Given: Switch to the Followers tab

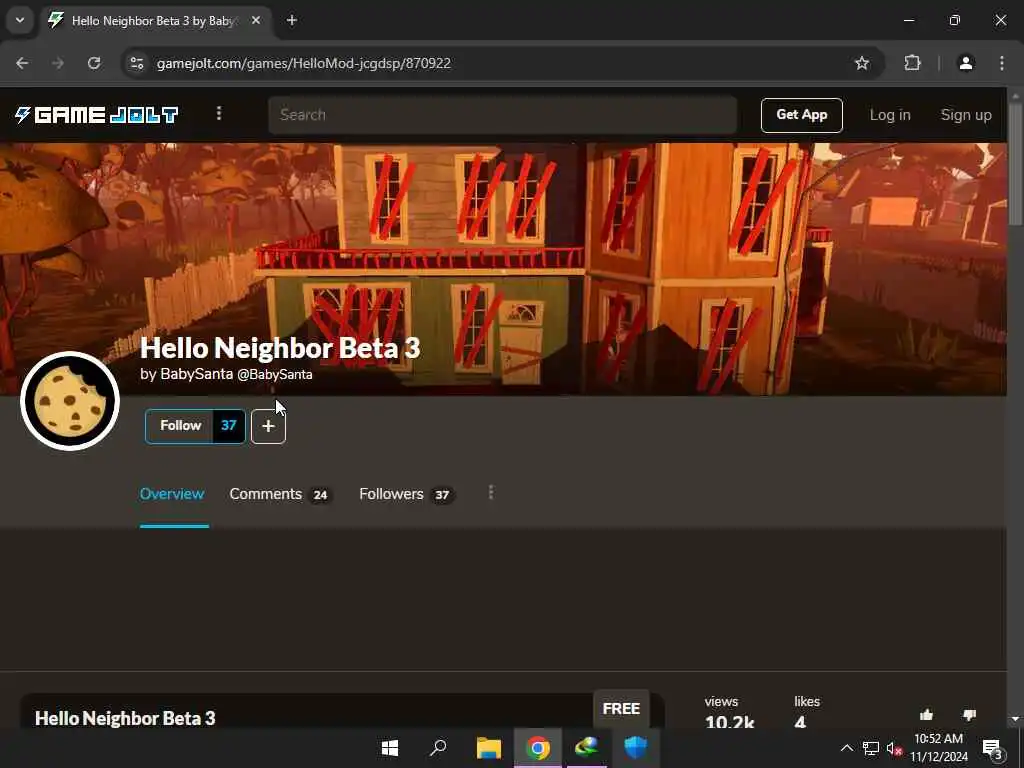Looking at the screenshot, I should tap(406, 494).
